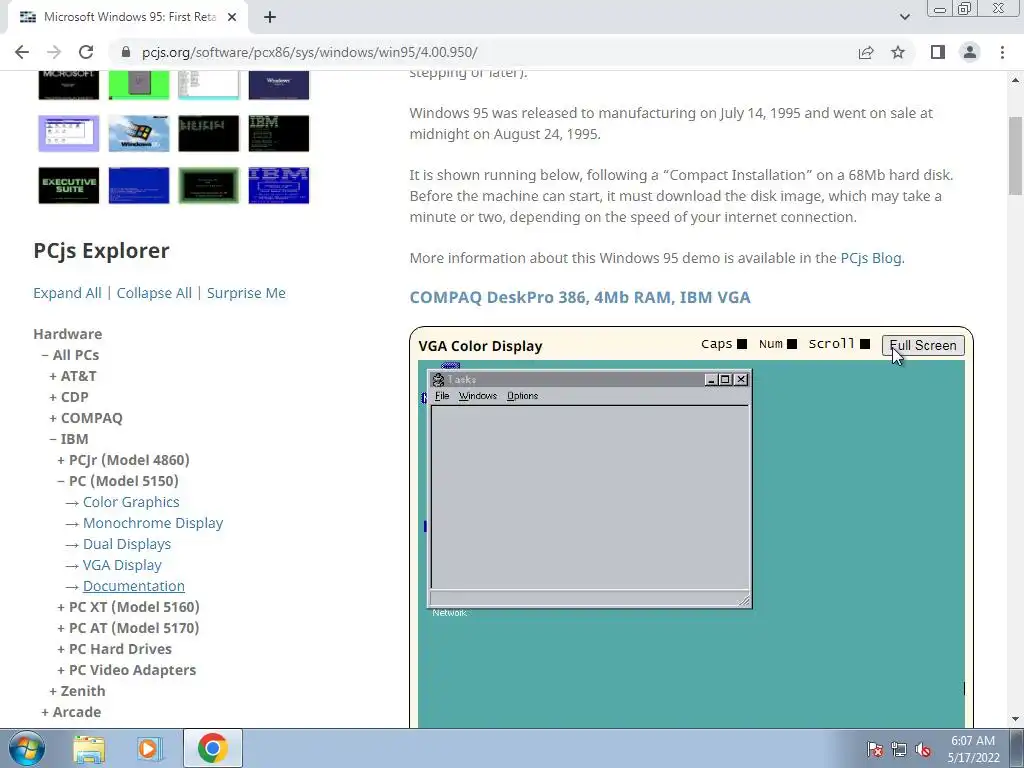1024x768 pixels.
Task: Expand PC XT (Model 5160) node
Action: pyautogui.click(x=61, y=607)
